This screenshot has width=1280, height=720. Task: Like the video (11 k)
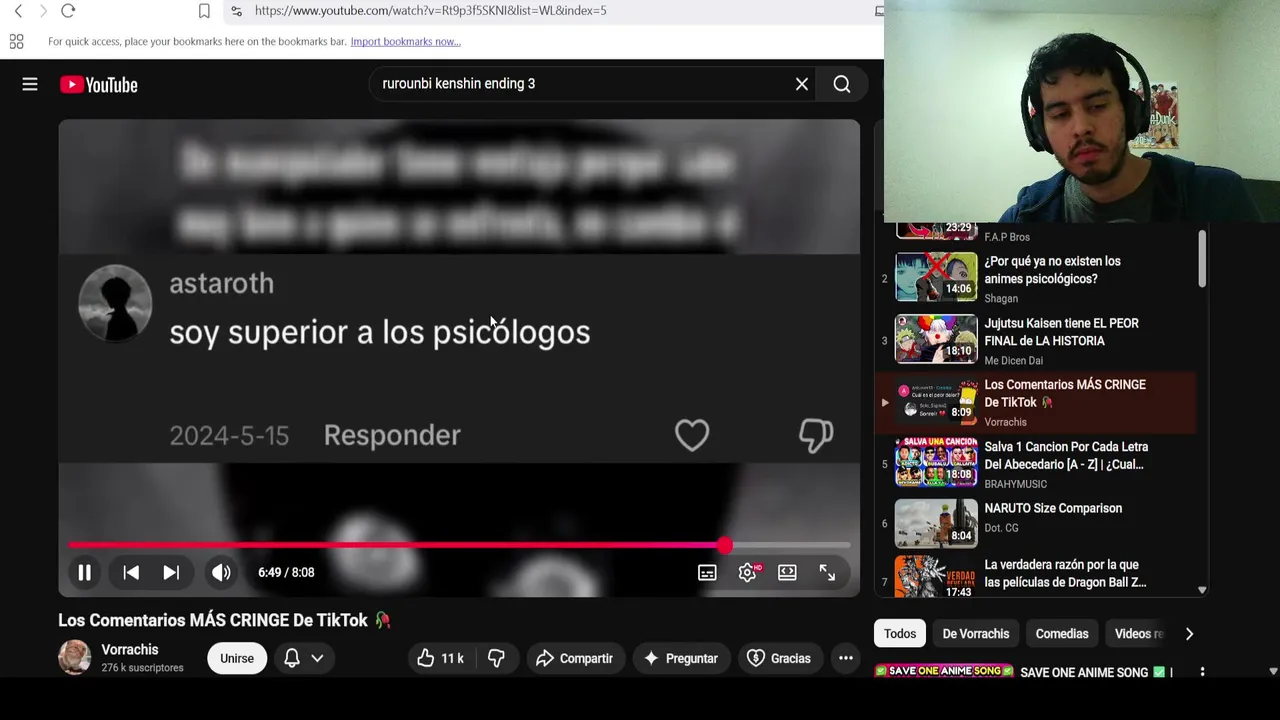tap(440, 658)
